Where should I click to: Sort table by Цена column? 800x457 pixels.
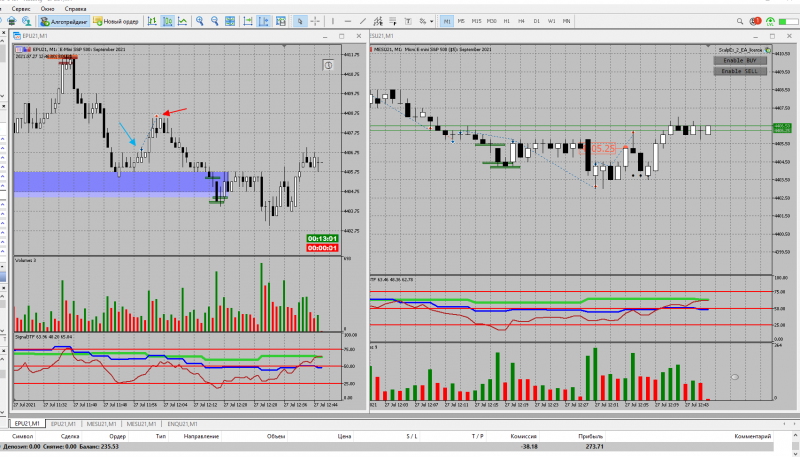click(344, 437)
